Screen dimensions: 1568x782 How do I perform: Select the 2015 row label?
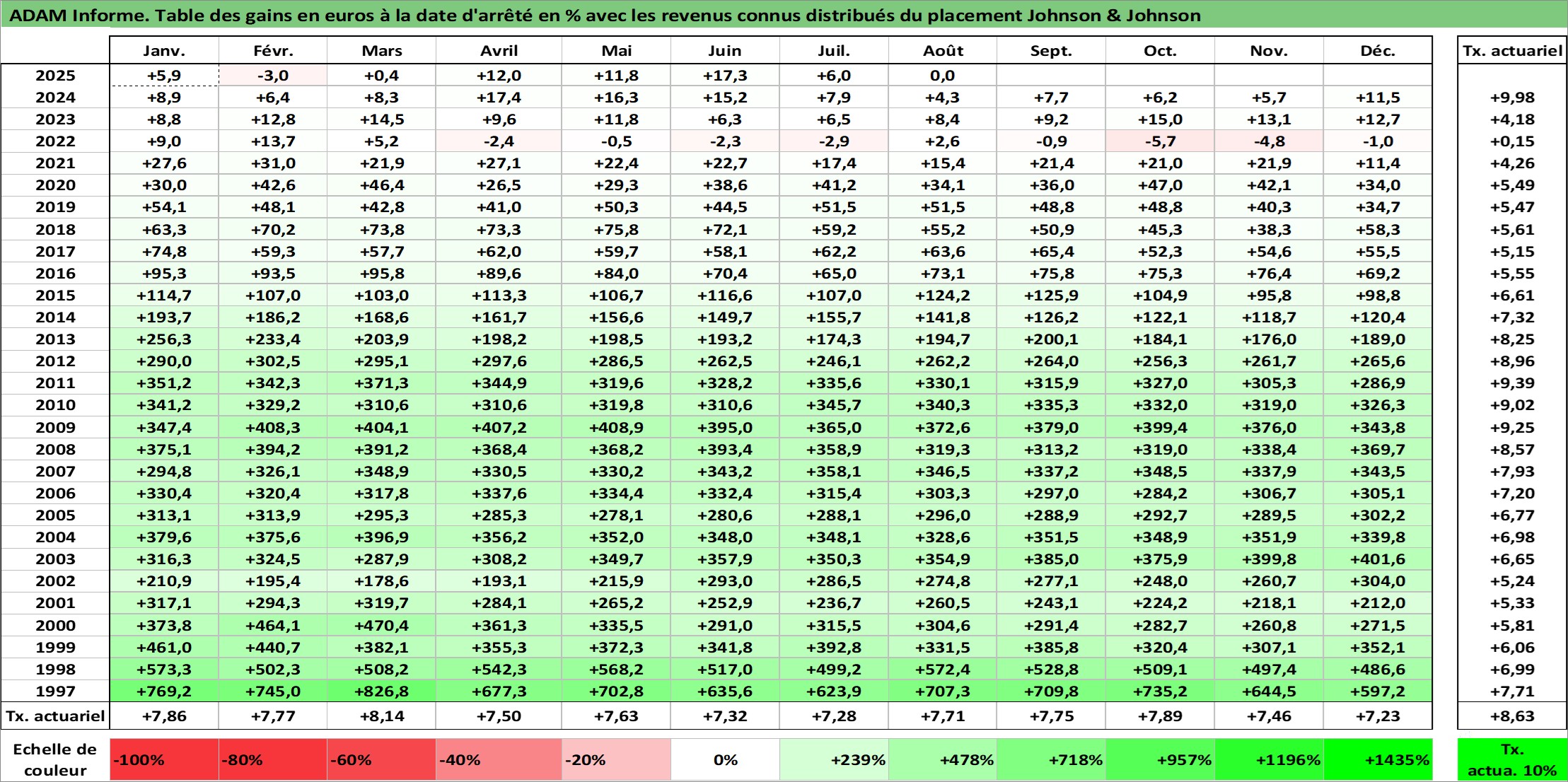(55, 296)
